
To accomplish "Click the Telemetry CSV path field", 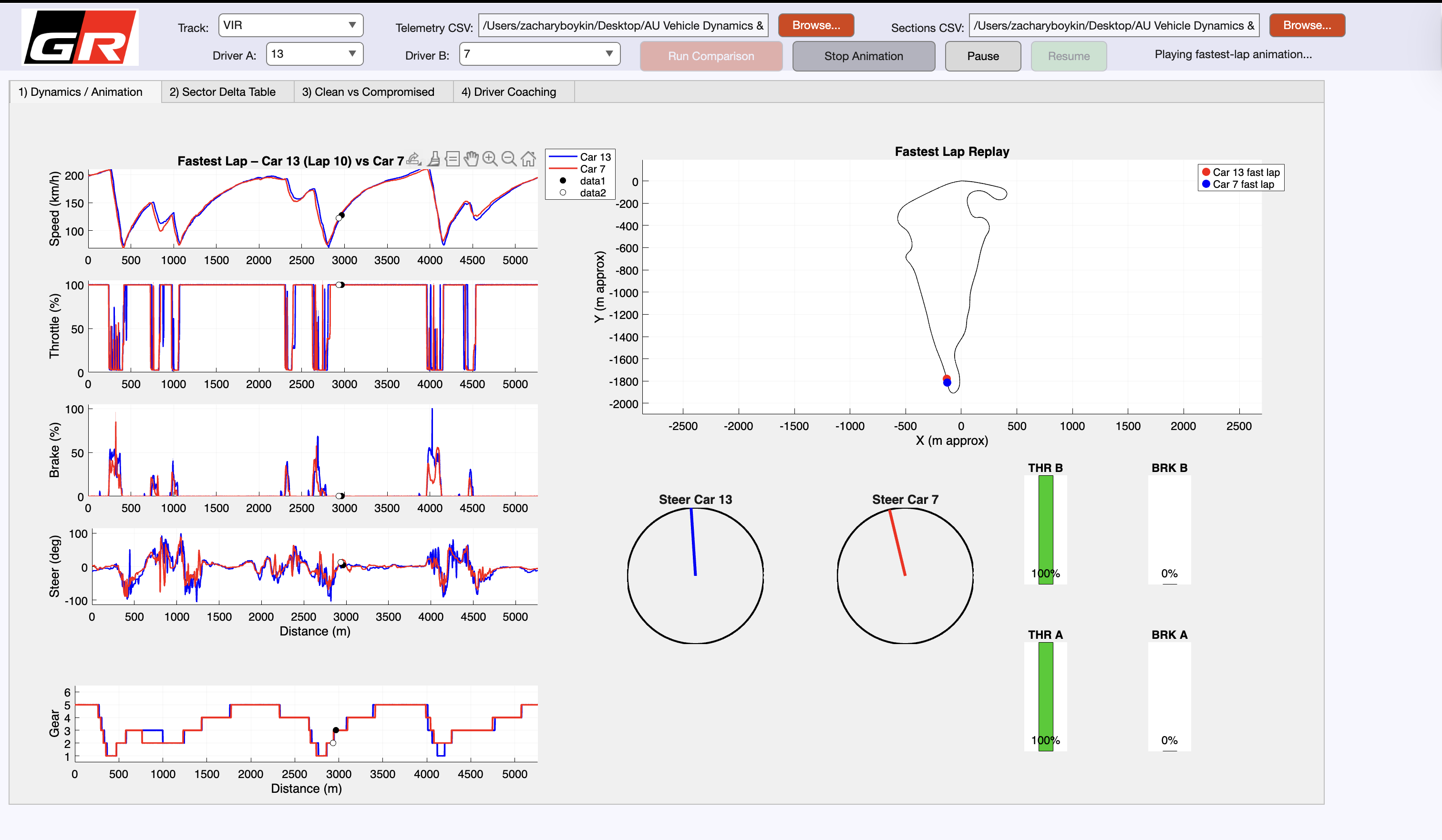I will (623, 25).
